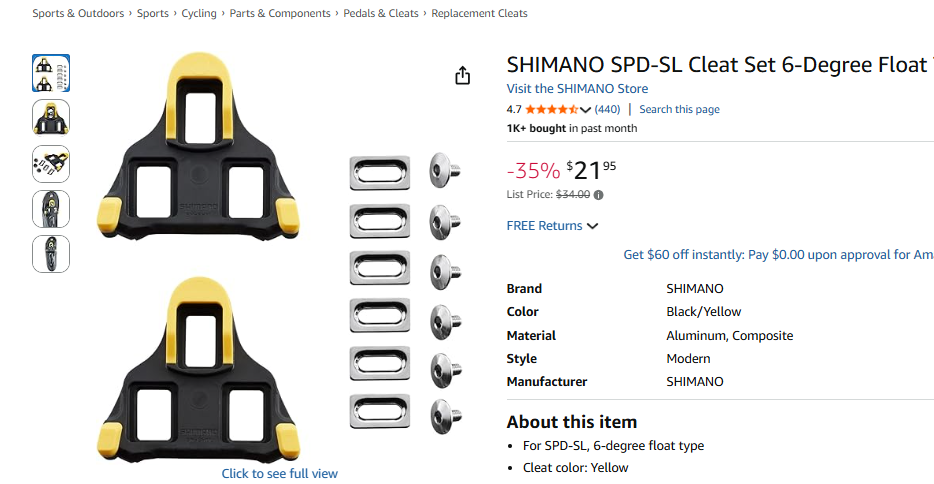Open the Sports & Outdoors breadcrumb
Screen dimensions: 934x484
[x=78, y=14]
